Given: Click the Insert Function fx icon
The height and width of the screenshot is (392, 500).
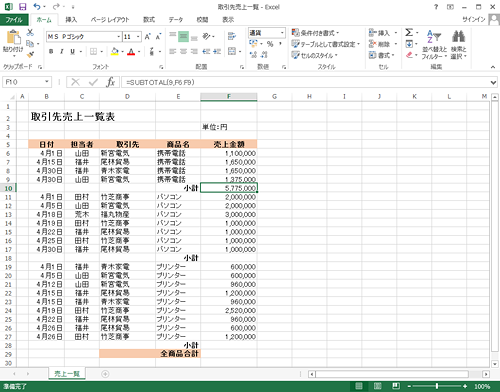Looking at the screenshot, I should [x=110, y=82].
